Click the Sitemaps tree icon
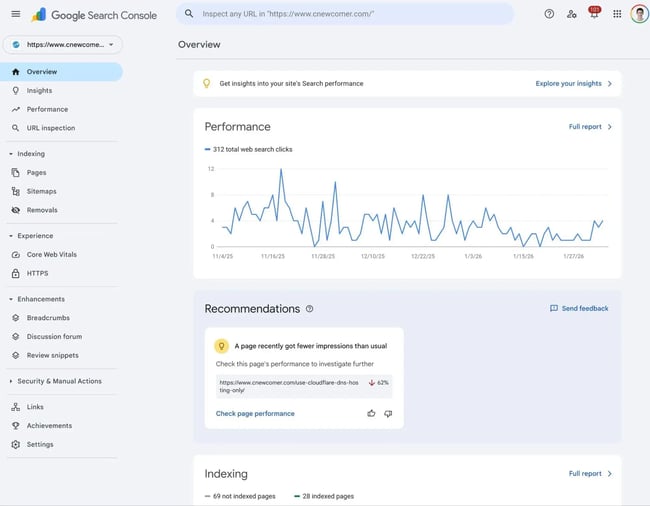Screen dimensions: 650x506 click(x=16, y=191)
